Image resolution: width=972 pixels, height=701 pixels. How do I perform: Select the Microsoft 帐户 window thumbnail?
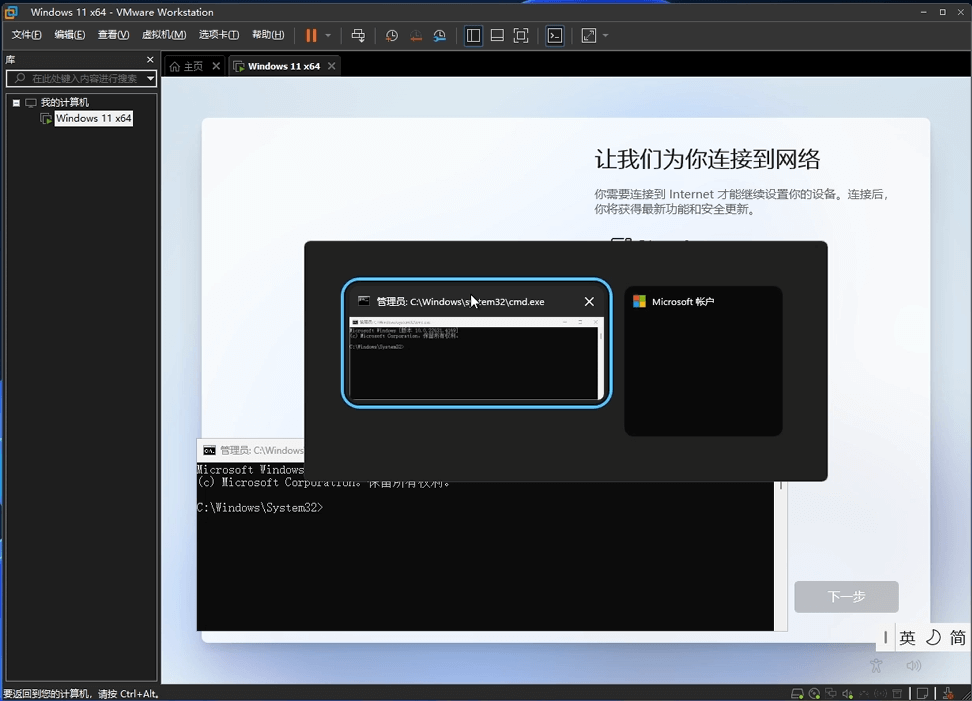coord(703,361)
